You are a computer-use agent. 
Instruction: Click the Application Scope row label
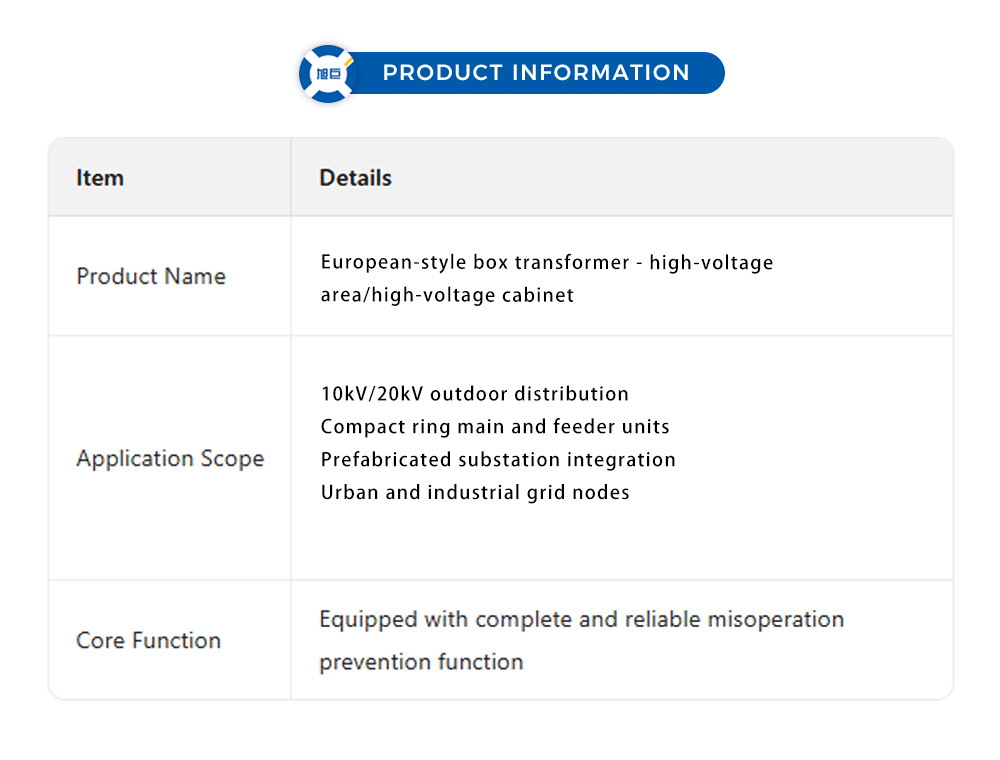170,459
